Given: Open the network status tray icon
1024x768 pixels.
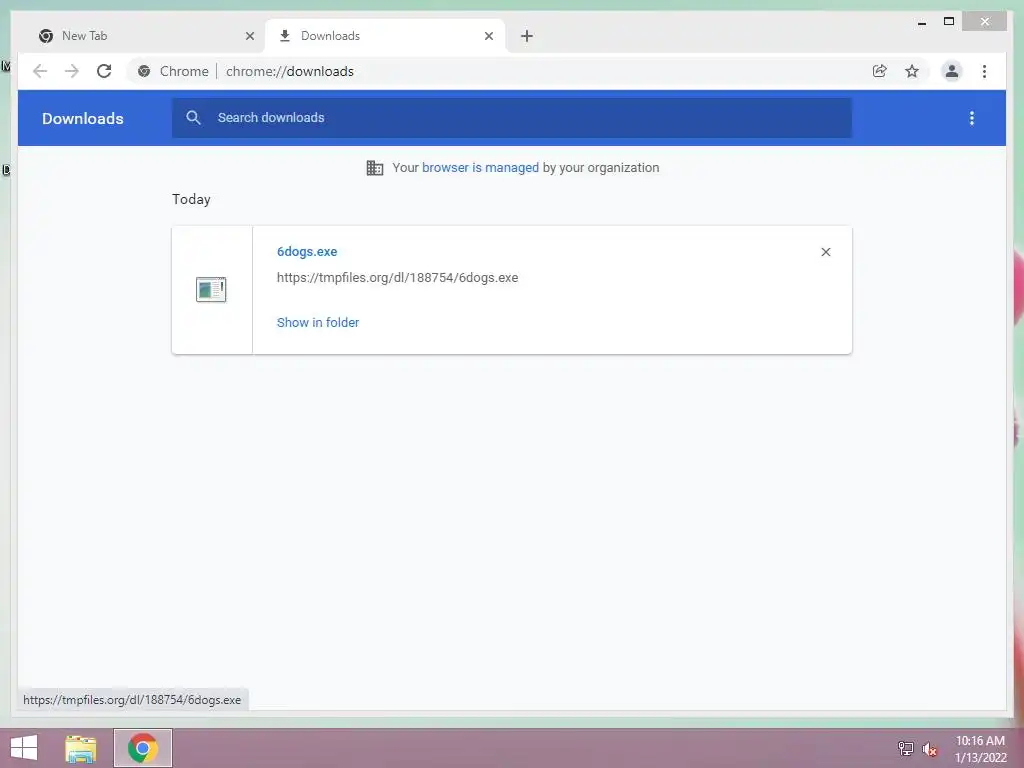Looking at the screenshot, I should point(905,748).
